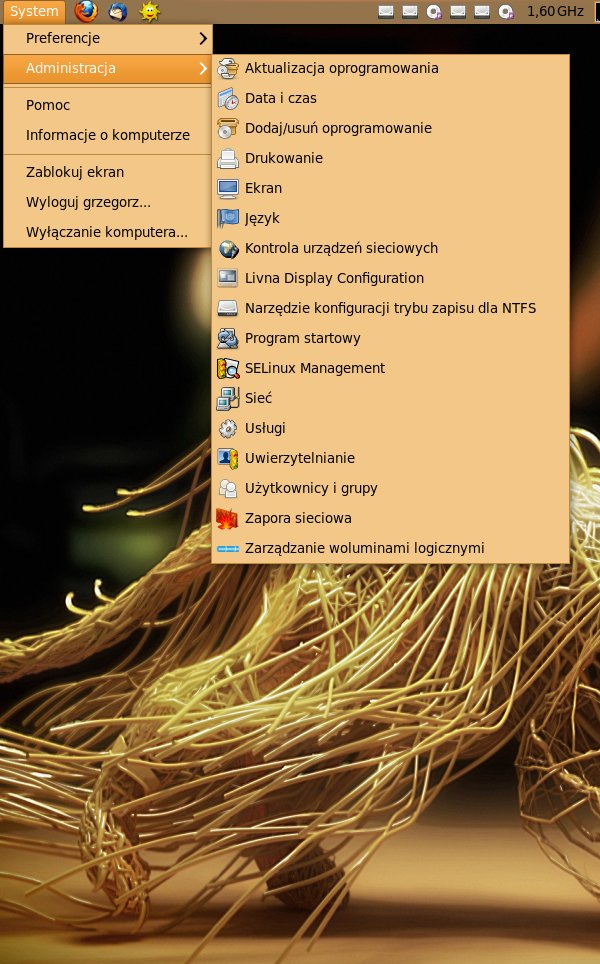The height and width of the screenshot is (964, 600).
Task: Click the Zapora sieciowa firewall icon
Action: pos(227,518)
